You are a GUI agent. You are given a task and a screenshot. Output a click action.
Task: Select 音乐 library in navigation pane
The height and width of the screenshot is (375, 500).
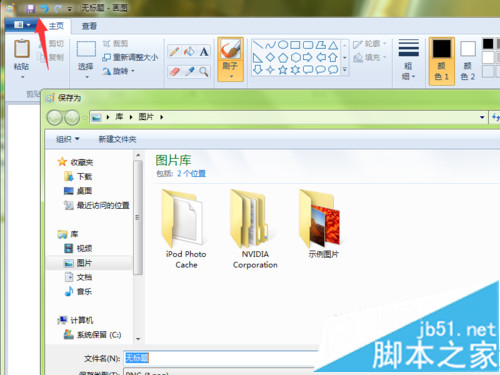point(78,292)
